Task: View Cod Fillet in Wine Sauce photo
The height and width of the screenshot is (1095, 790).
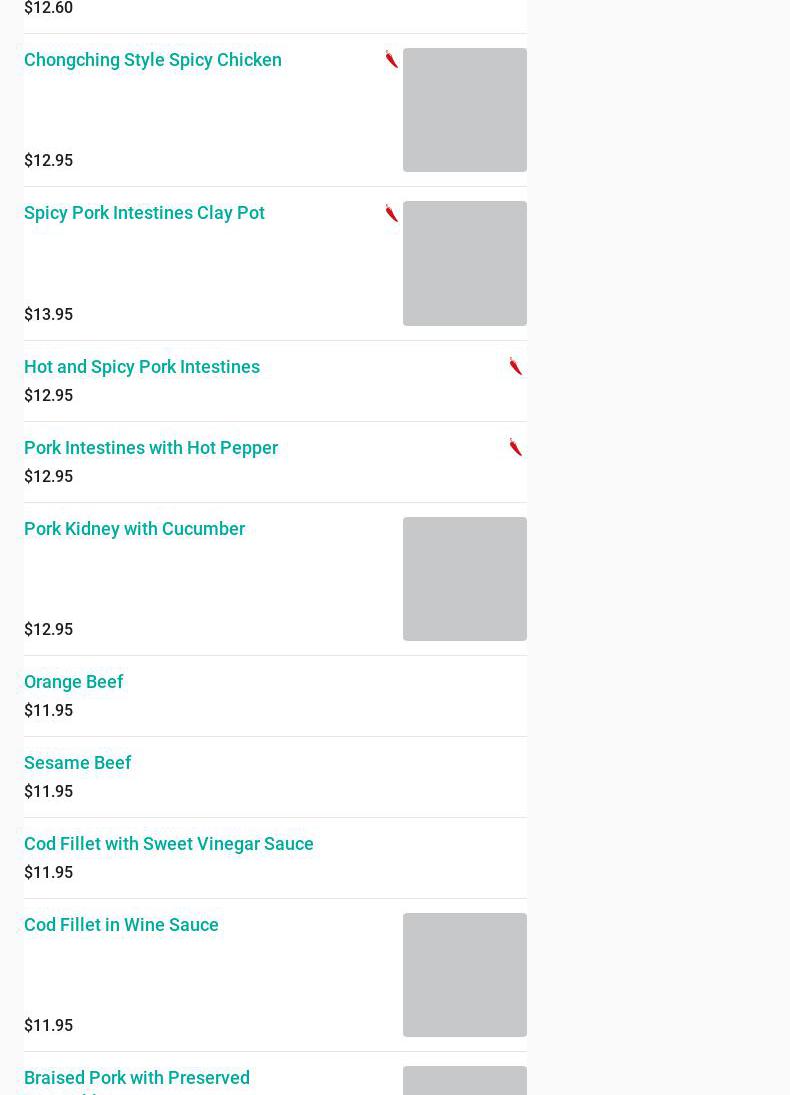Action: coord(465,975)
